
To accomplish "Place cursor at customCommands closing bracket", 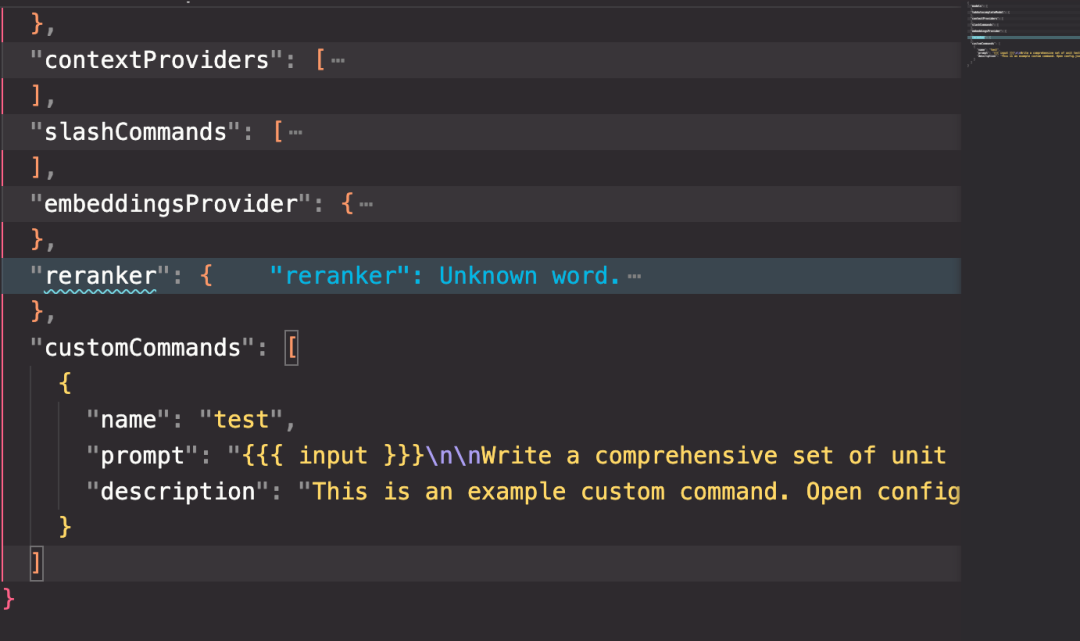I will pyautogui.click(x=37, y=563).
